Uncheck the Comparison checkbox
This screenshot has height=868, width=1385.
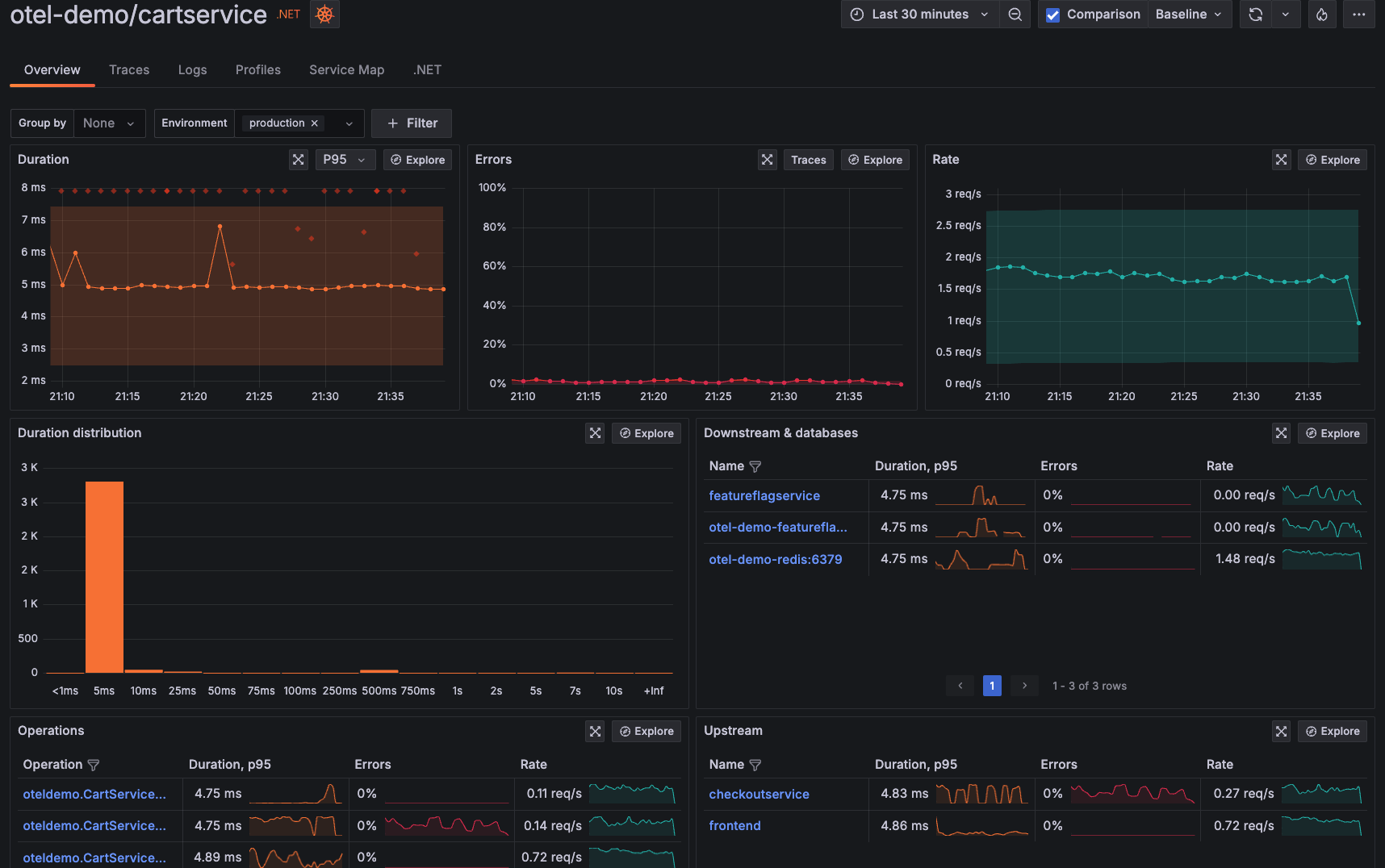click(x=1053, y=14)
